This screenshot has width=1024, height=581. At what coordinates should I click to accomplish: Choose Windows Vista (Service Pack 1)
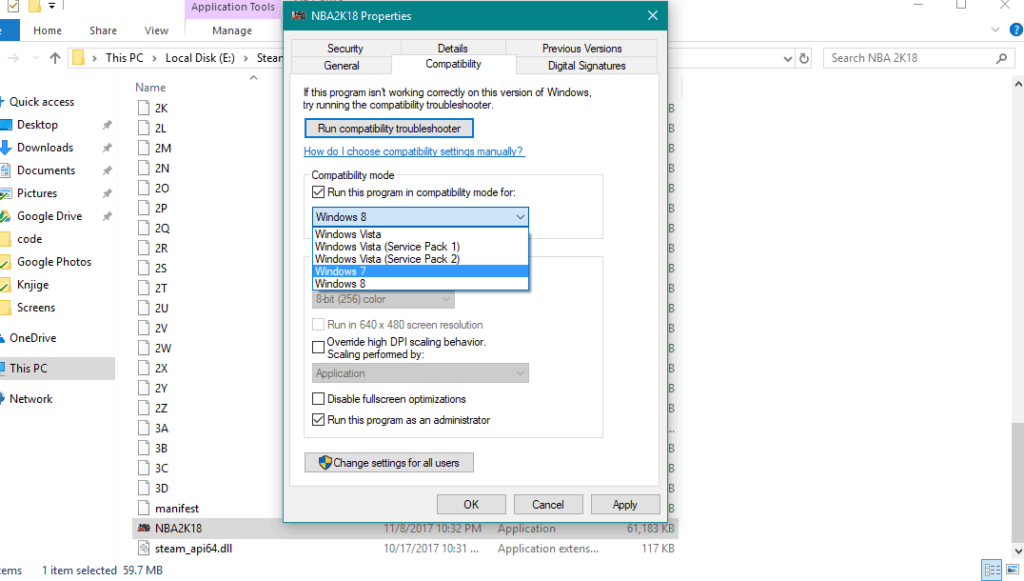[x=421, y=247]
